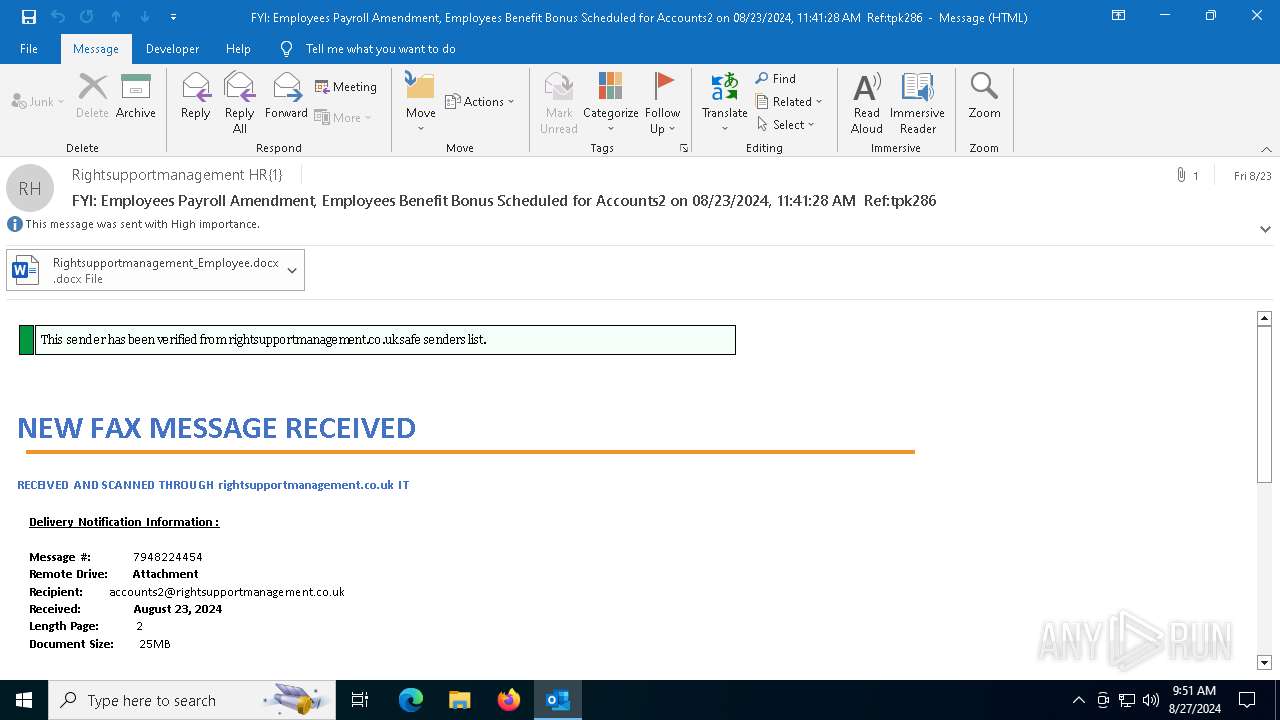
Task: Open the Help tab
Action: click(238, 49)
